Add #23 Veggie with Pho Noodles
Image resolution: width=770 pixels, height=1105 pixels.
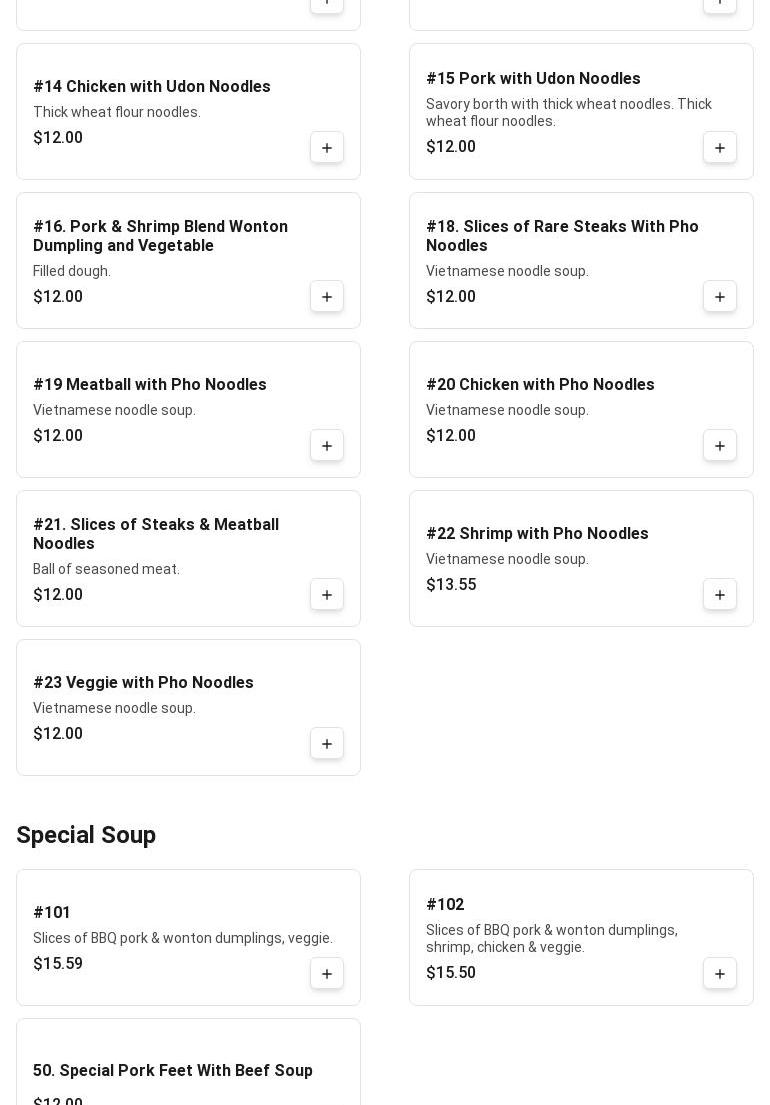[327, 744]
